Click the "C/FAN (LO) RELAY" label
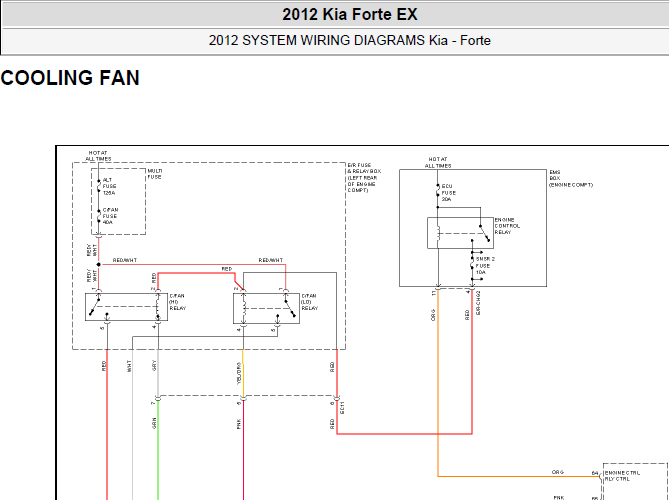The height and width of the screenshot is (500, 669). pos(309,302)
